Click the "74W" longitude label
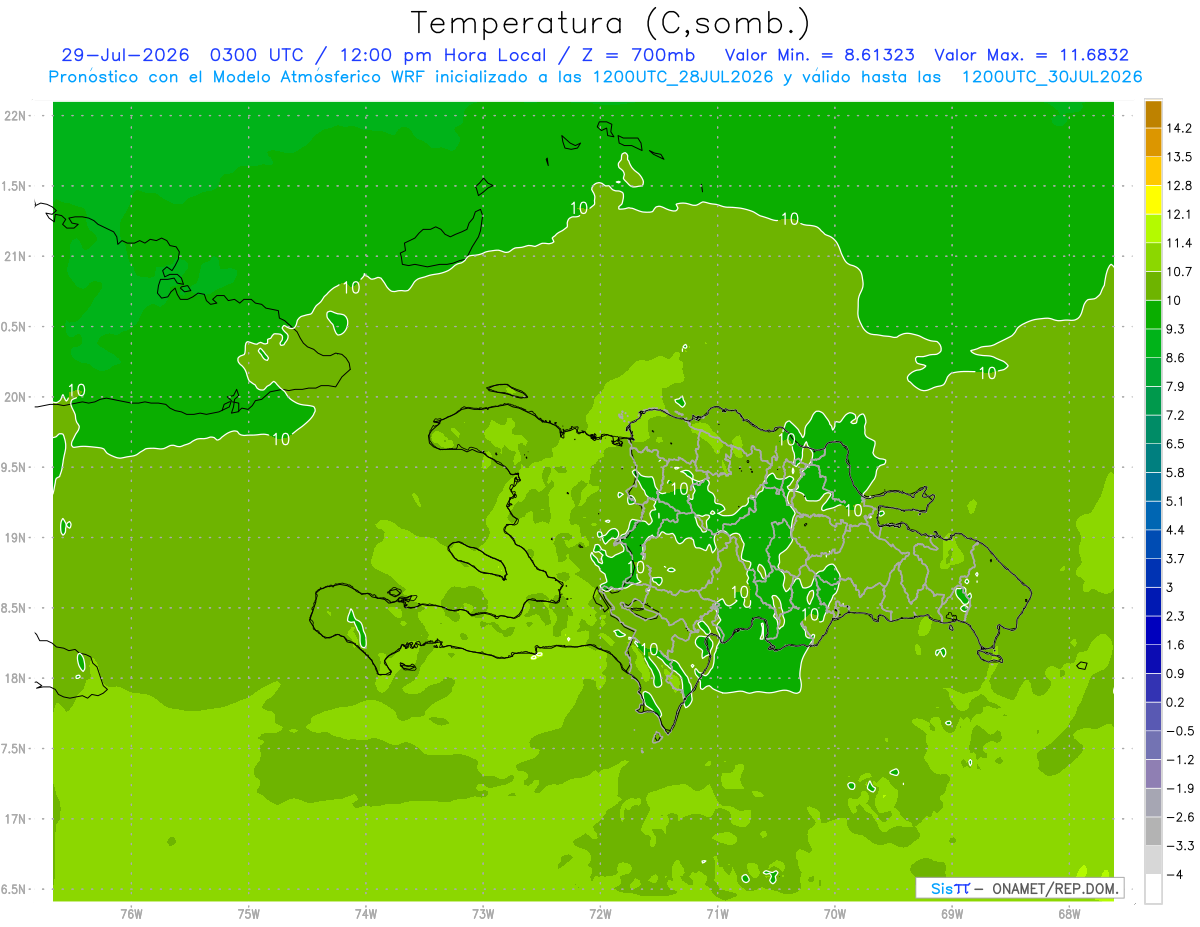 366,914
